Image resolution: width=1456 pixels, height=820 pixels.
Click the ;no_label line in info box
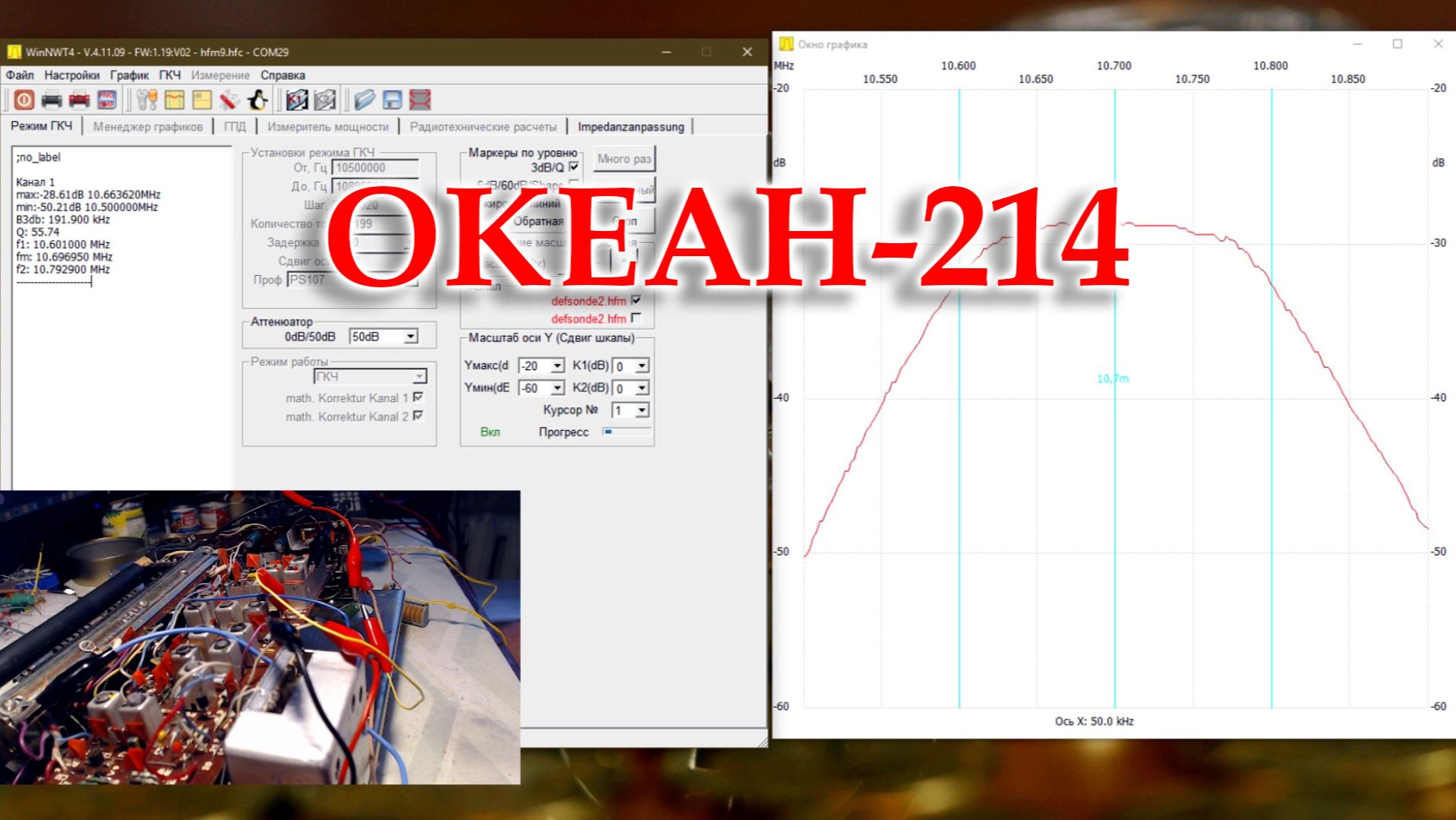click(38, 157)
